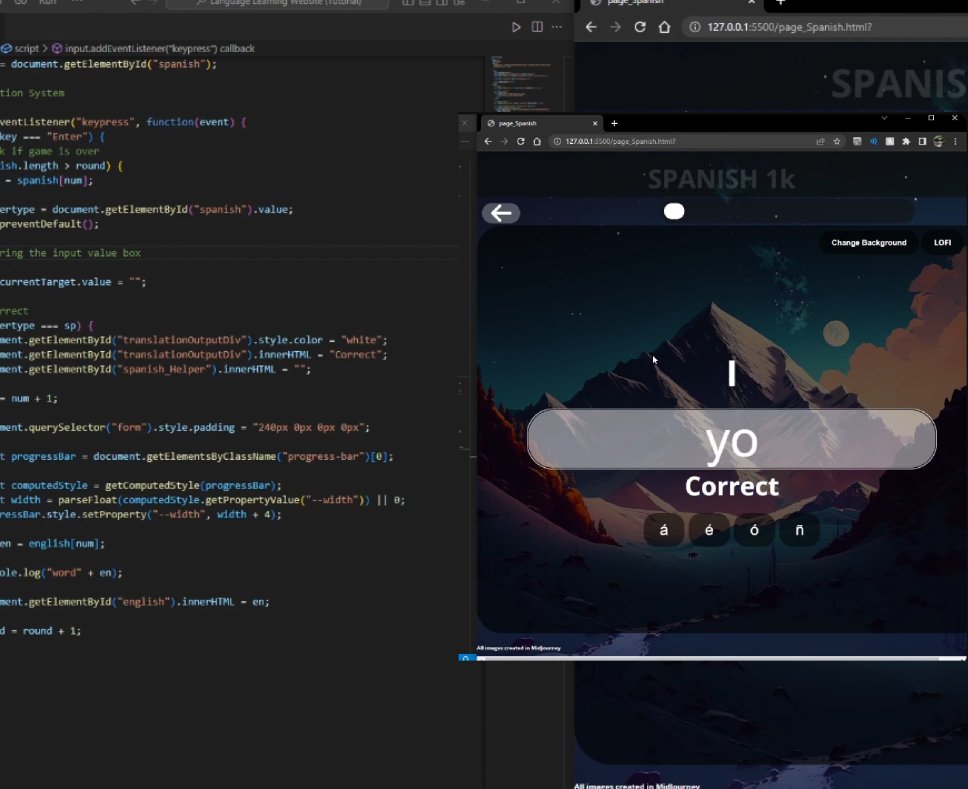Image resolution: width=968 pixels, height=789 pixels.
Task: Click Home in the background browser
Action: 664,27
